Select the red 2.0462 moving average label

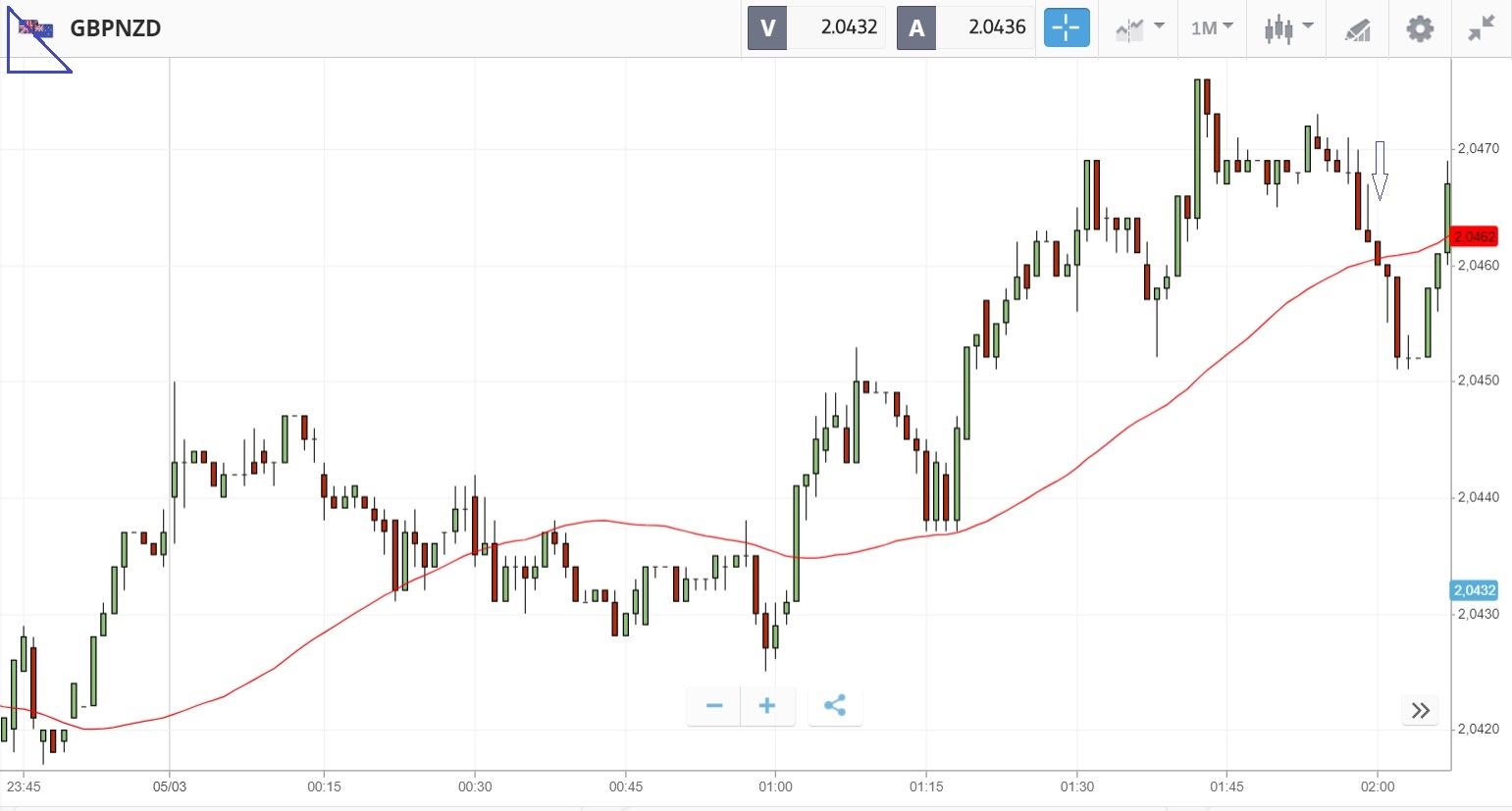[1474, 236]
